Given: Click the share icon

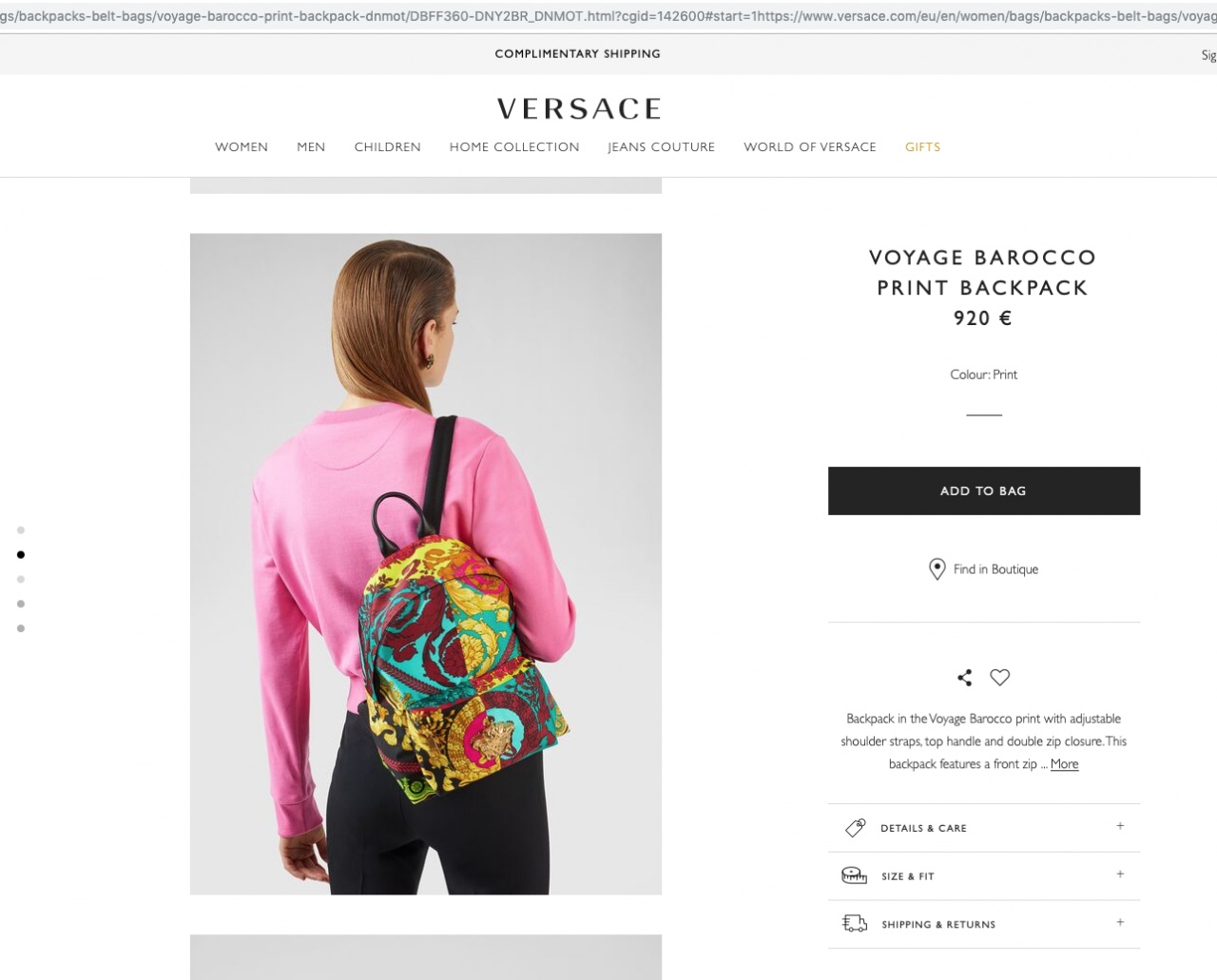Looking at the screenshot, I should (x=965, y=678).
